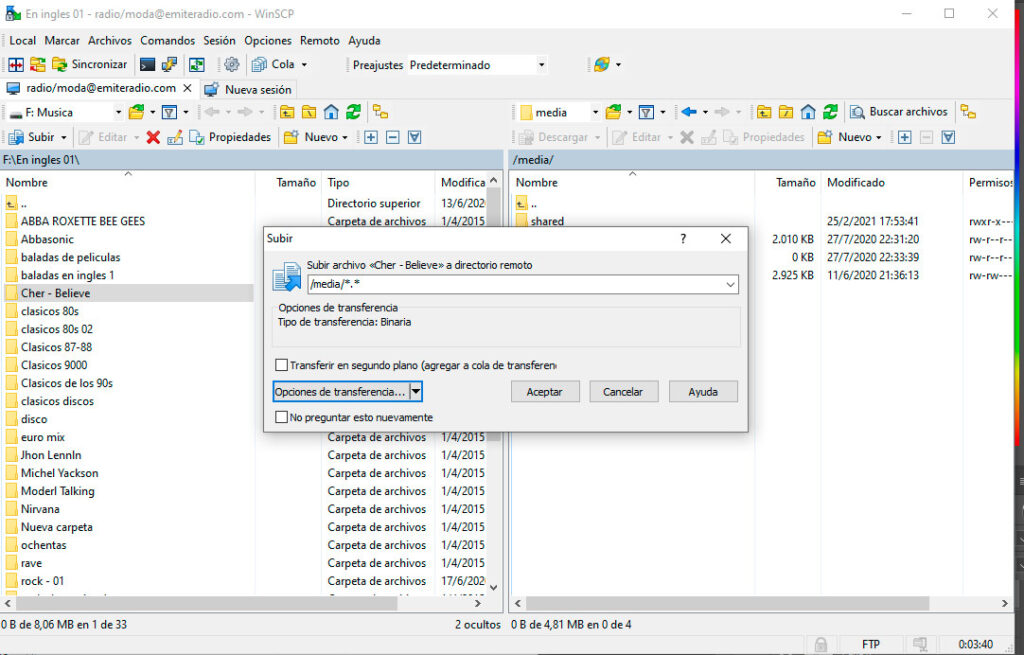
Task: Click Buscar archivos
Action: [899, 112]
